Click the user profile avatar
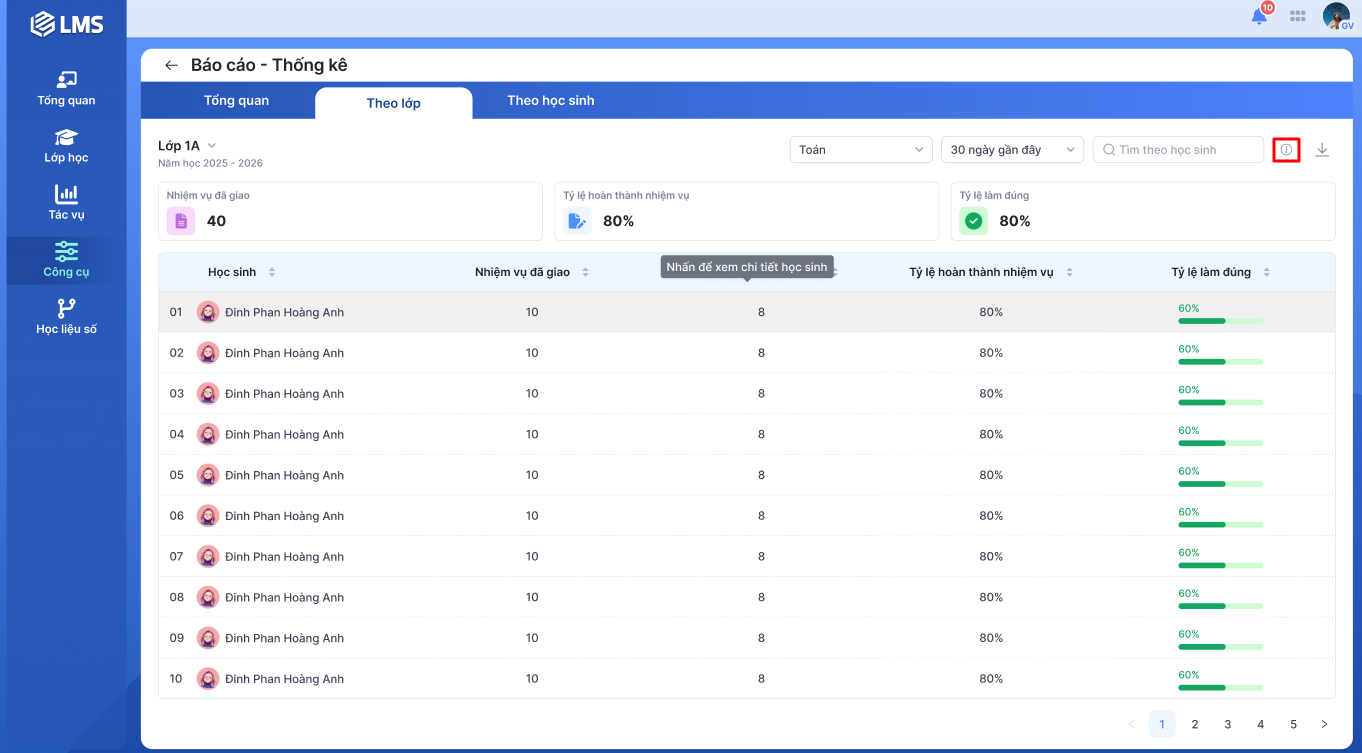 pos(1336,16)
